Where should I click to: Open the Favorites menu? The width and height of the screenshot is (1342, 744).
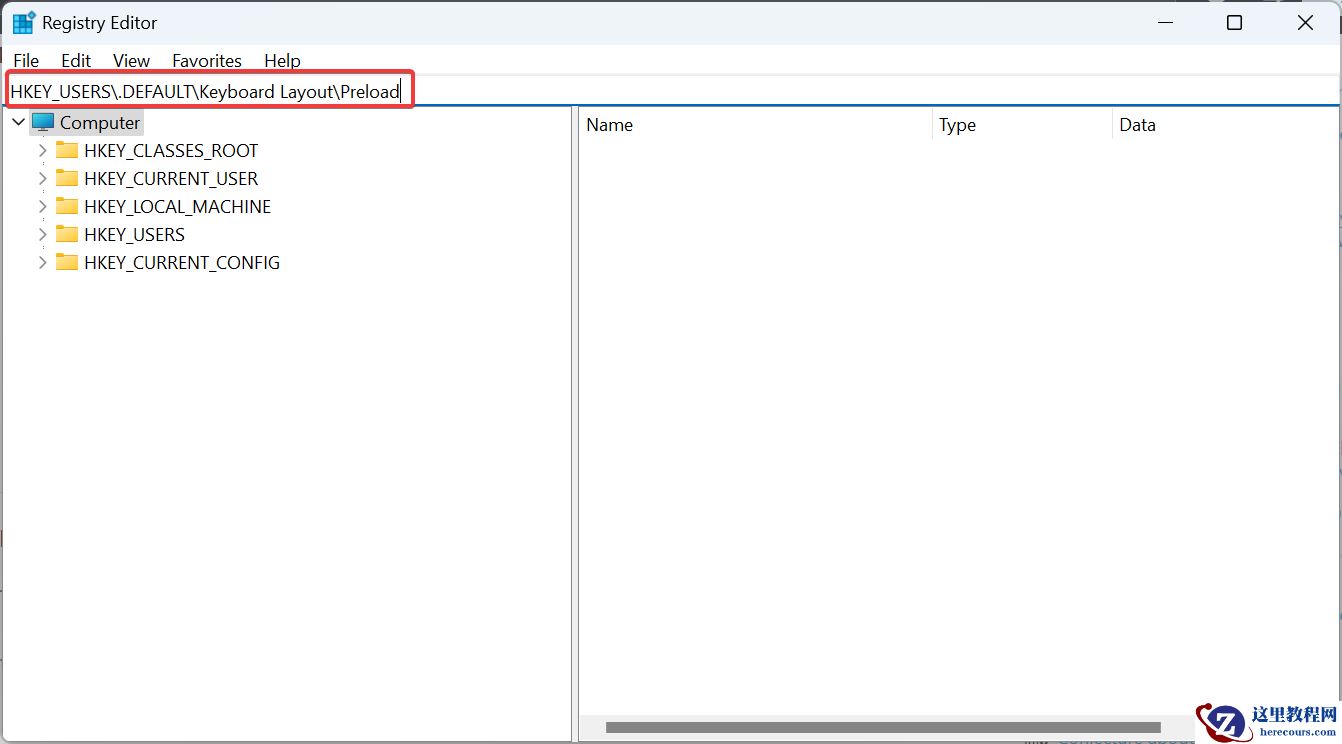click(x=207, y=61)
